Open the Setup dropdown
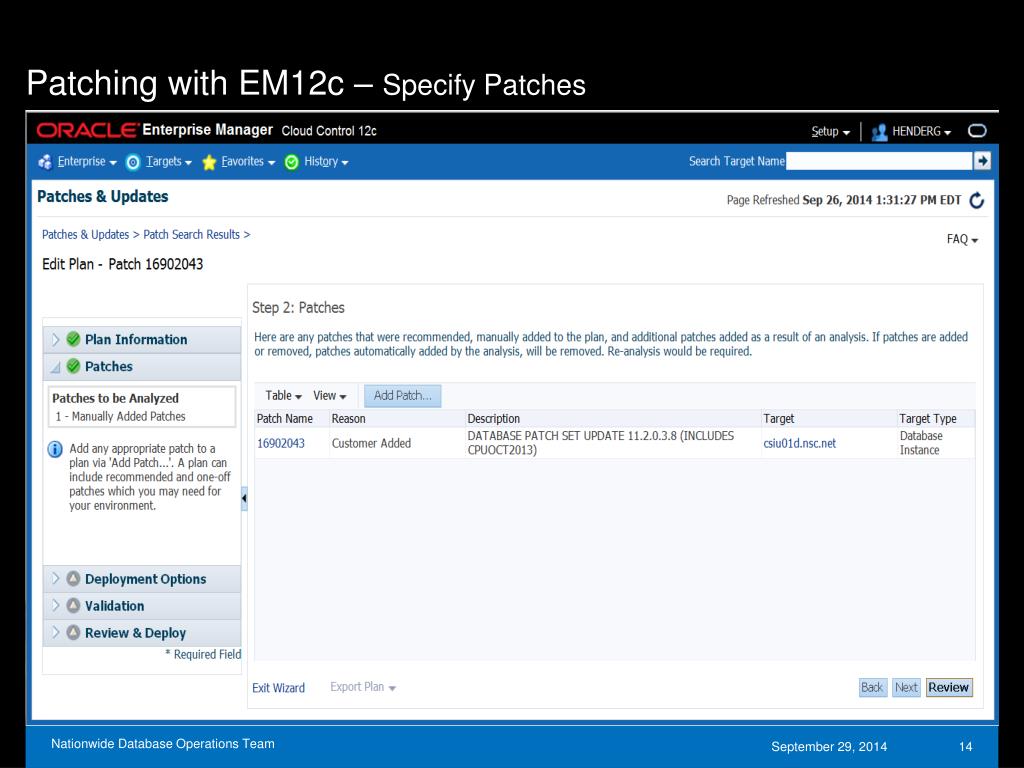This screenshot has height=768, width=1024. [831, 131]
